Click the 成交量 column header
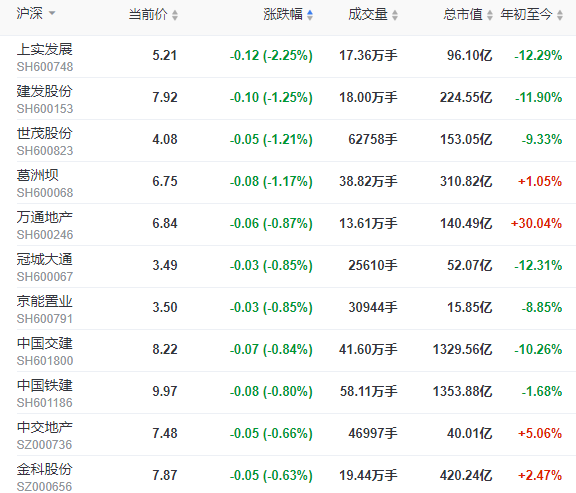 368,15
